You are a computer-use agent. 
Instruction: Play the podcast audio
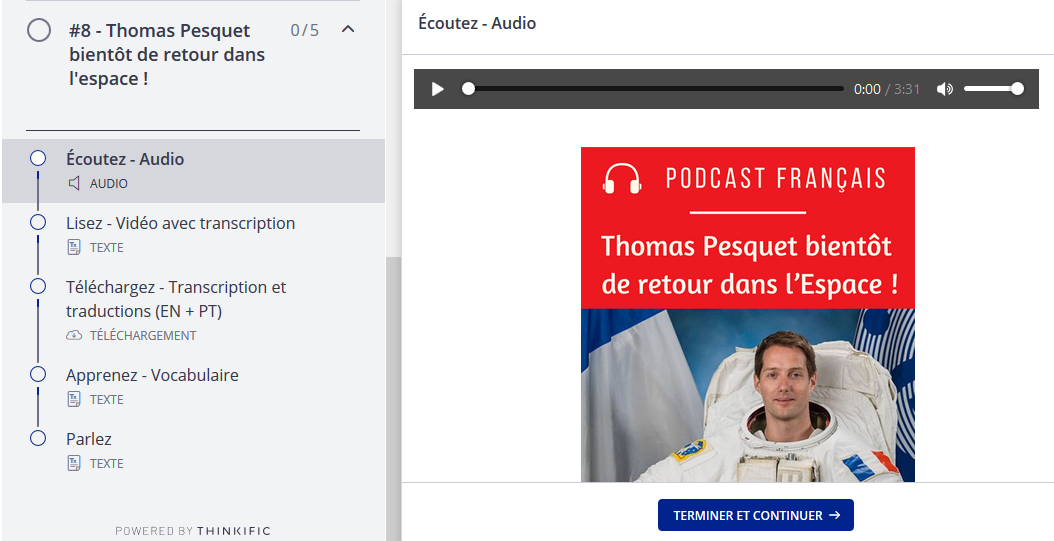(x=437, y=89)
